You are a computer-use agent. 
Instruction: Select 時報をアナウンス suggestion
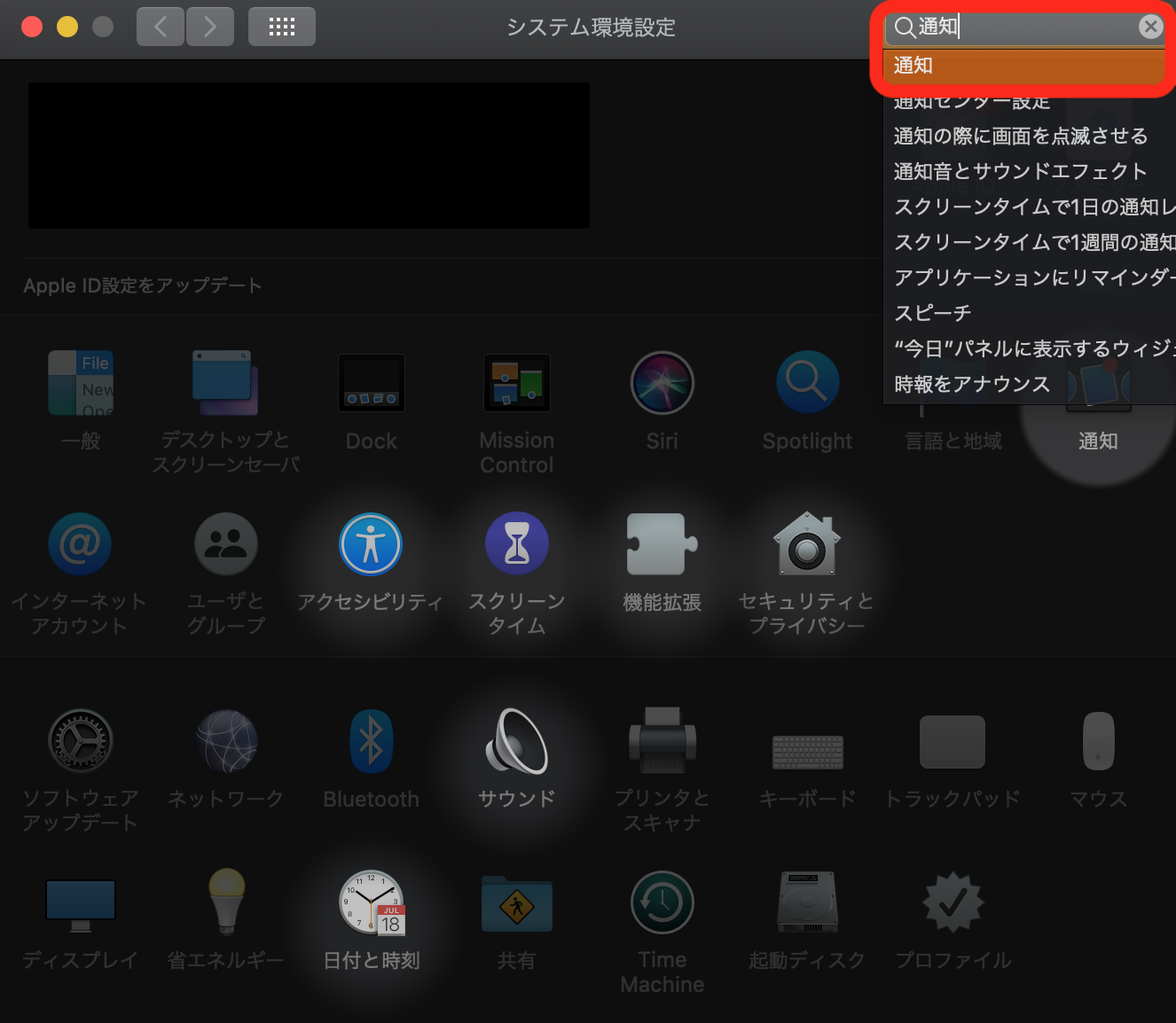coord(1030,384)
